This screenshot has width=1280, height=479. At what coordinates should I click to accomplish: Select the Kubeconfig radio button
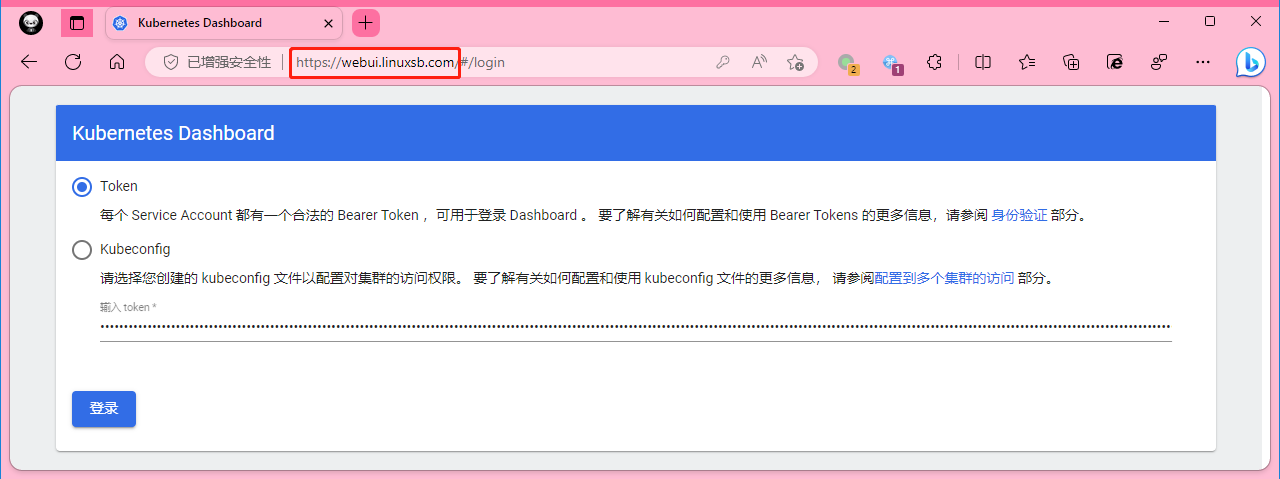pyautogui.click(x=82, y=250)
